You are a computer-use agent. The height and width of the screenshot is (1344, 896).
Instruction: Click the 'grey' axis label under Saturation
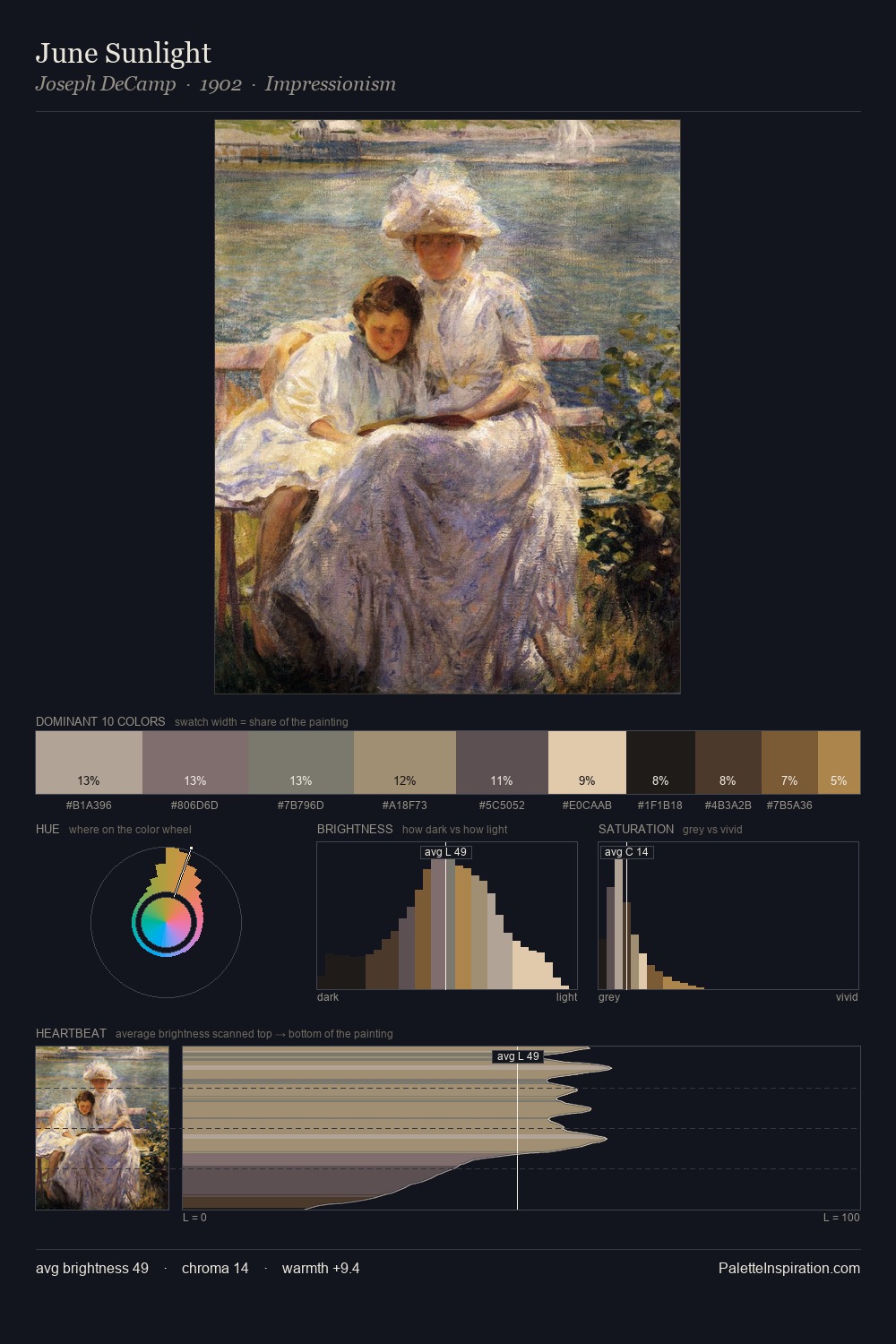tap(609, 996)
